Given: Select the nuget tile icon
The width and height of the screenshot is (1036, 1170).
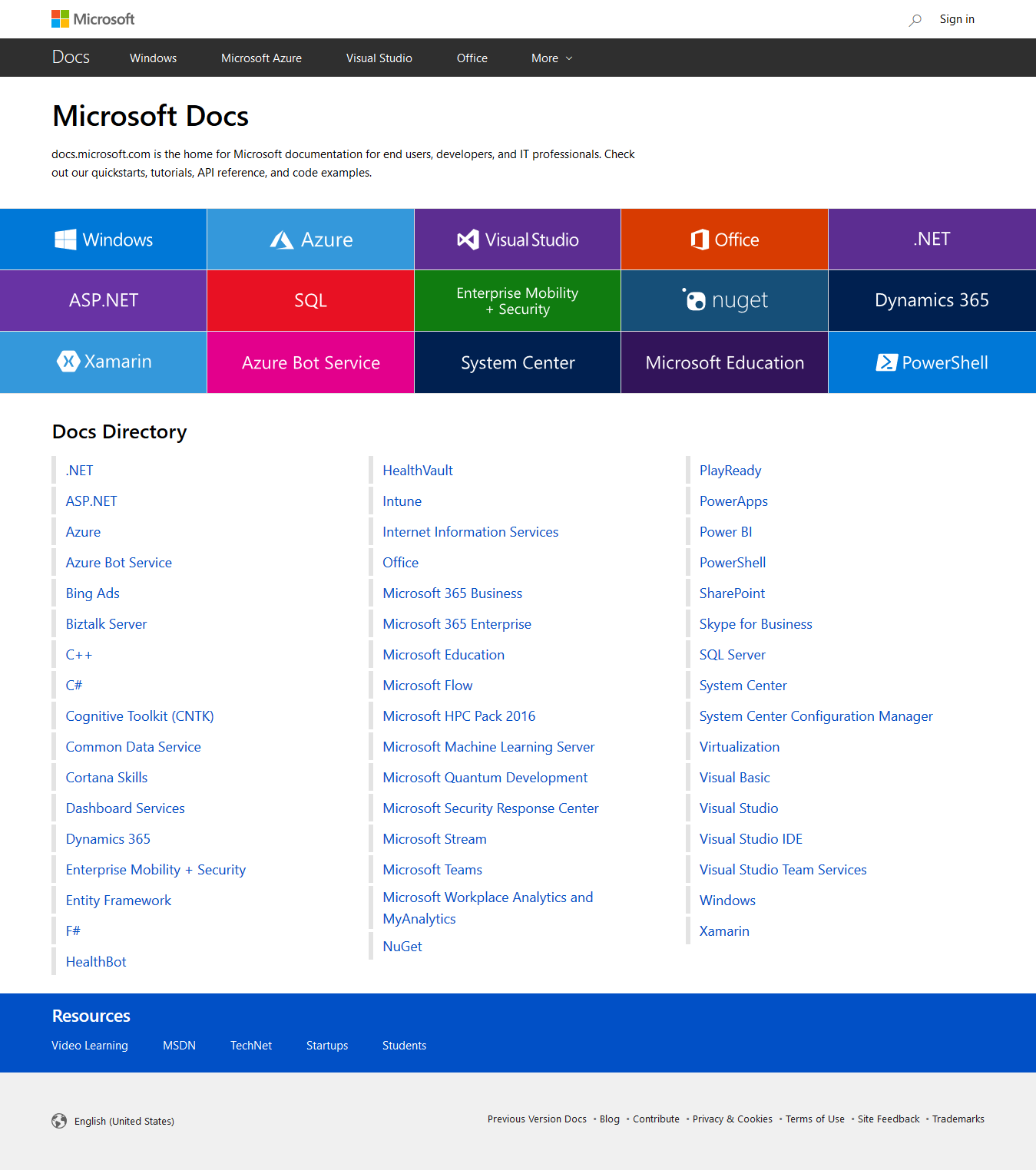Looking at the screenshot, I should [x=692, y=299].
